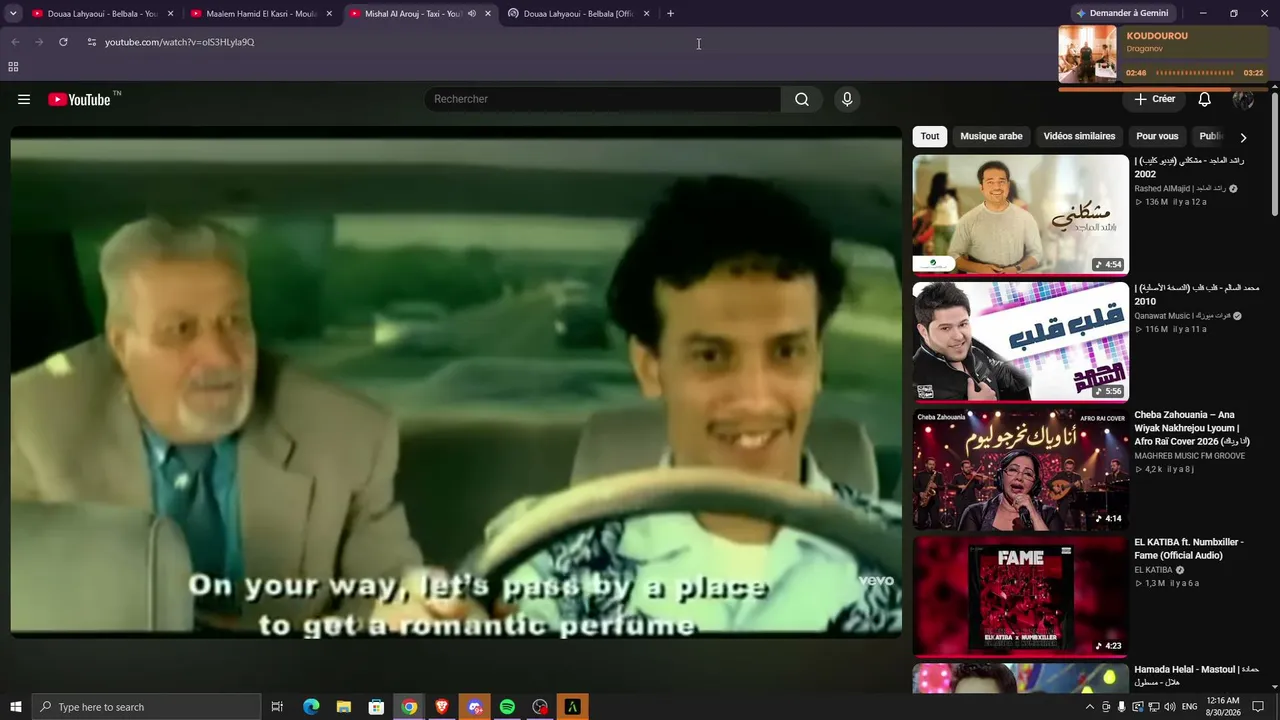1280x720 pixels.
Task: Open the YouTube guide hamburger menu
Action: coord(24,99)
